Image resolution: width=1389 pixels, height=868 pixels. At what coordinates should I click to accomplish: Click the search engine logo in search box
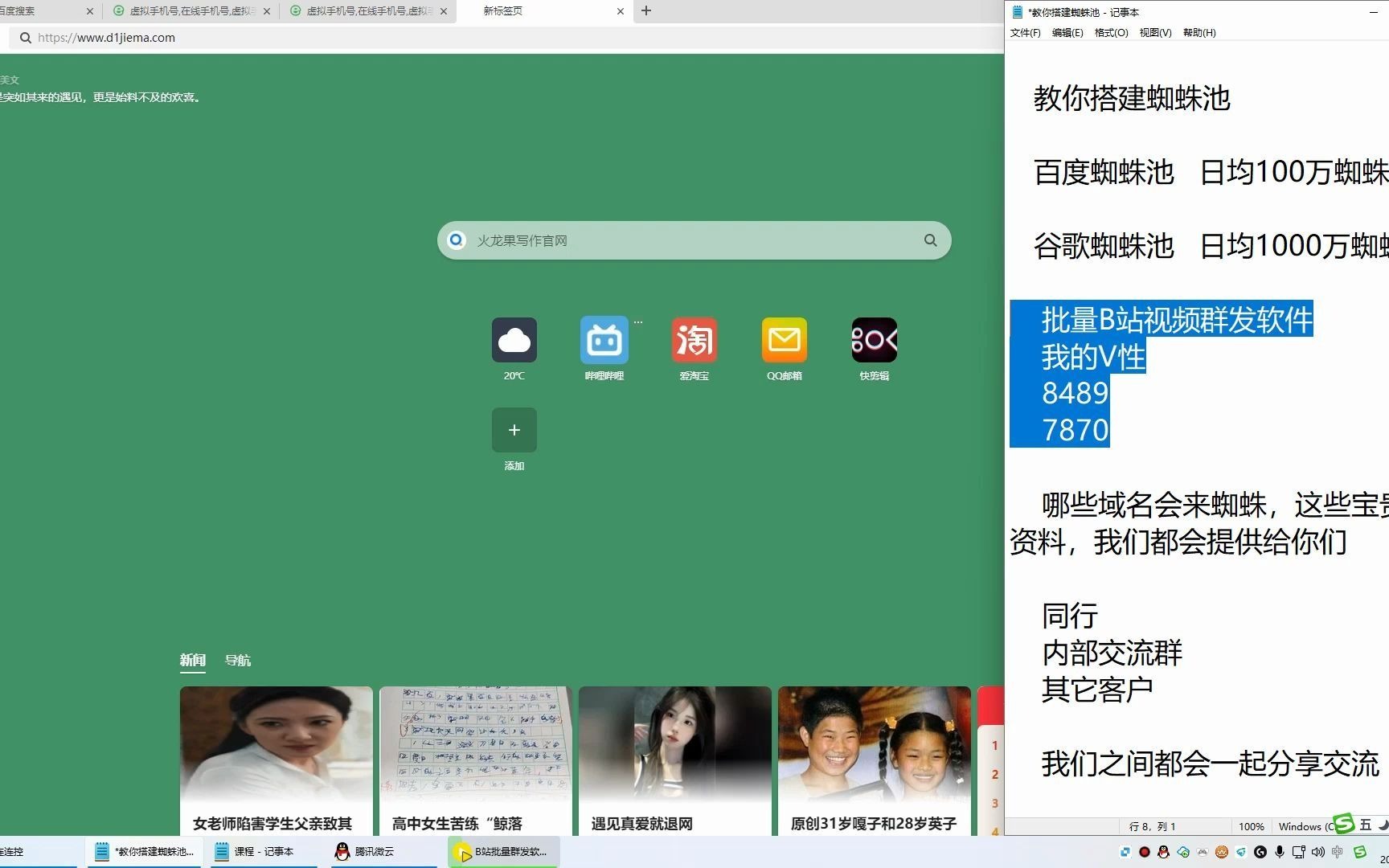(x=457, y=240)
